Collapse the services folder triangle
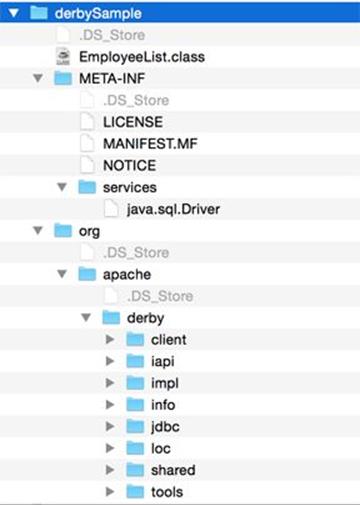The width and height of the screenshot is (360, 505). pos(62,187)
